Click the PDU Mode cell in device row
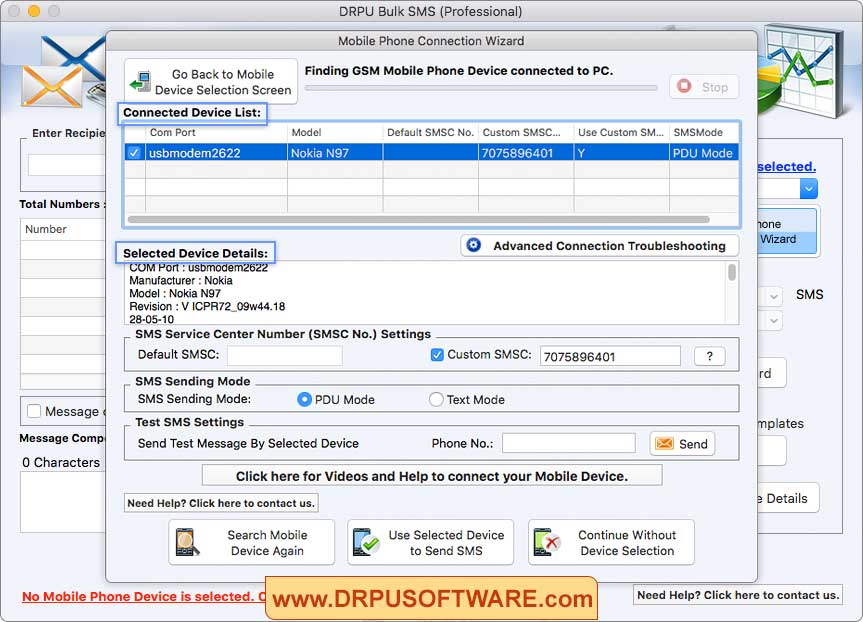Image resolution: width=863 pixels, height=622 pixels. click(x=704, y=153)
